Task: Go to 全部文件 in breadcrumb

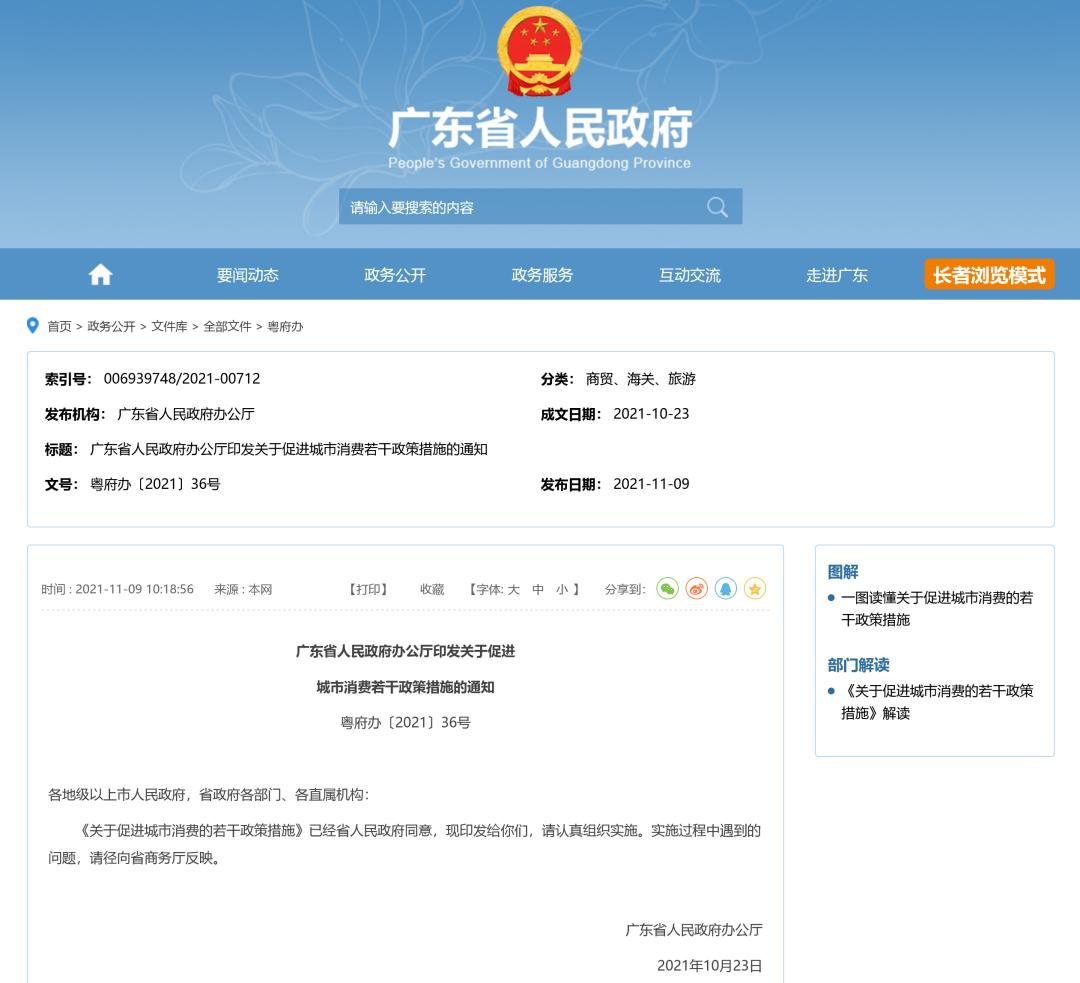Action: [227, 327]
